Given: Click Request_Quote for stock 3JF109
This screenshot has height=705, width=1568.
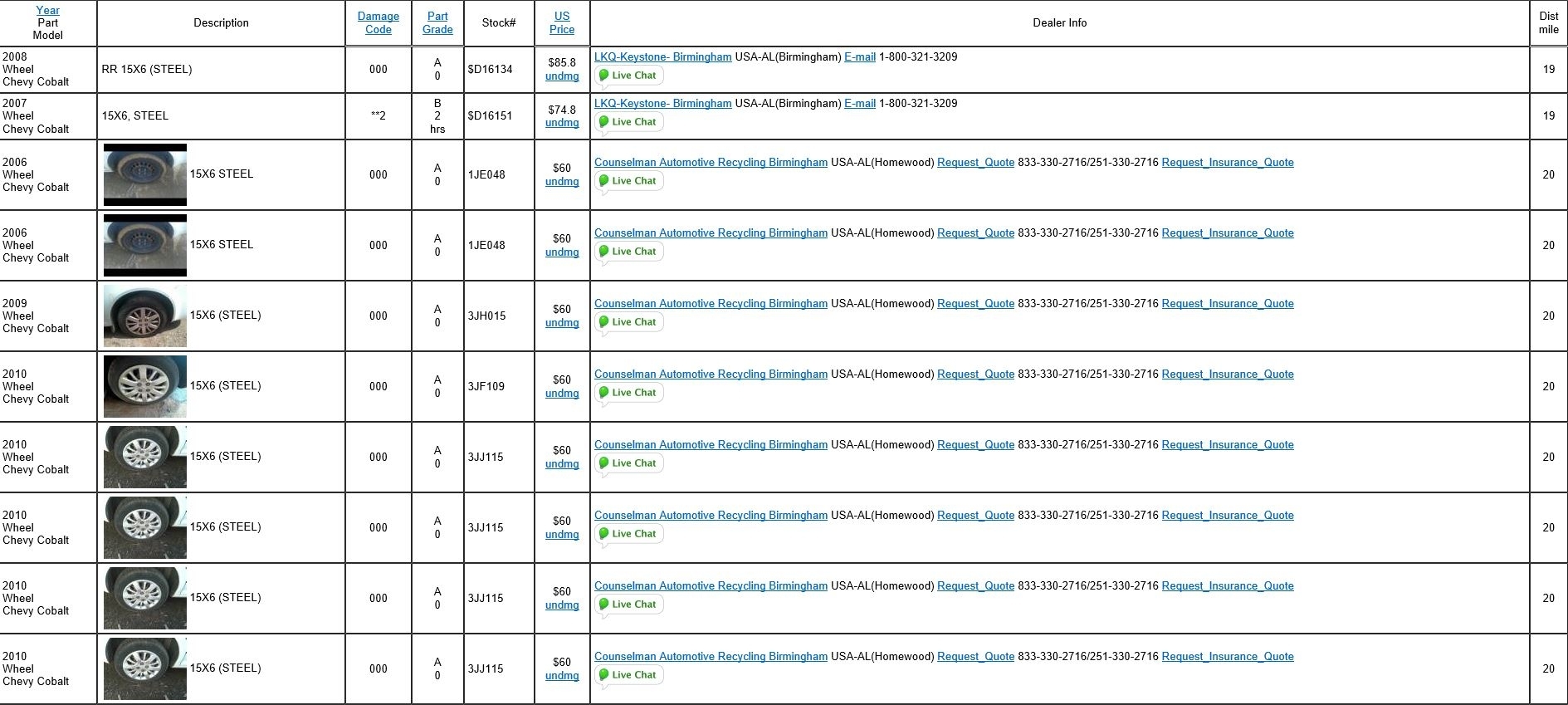Looking at the screenshot, I should pos(975,375).
